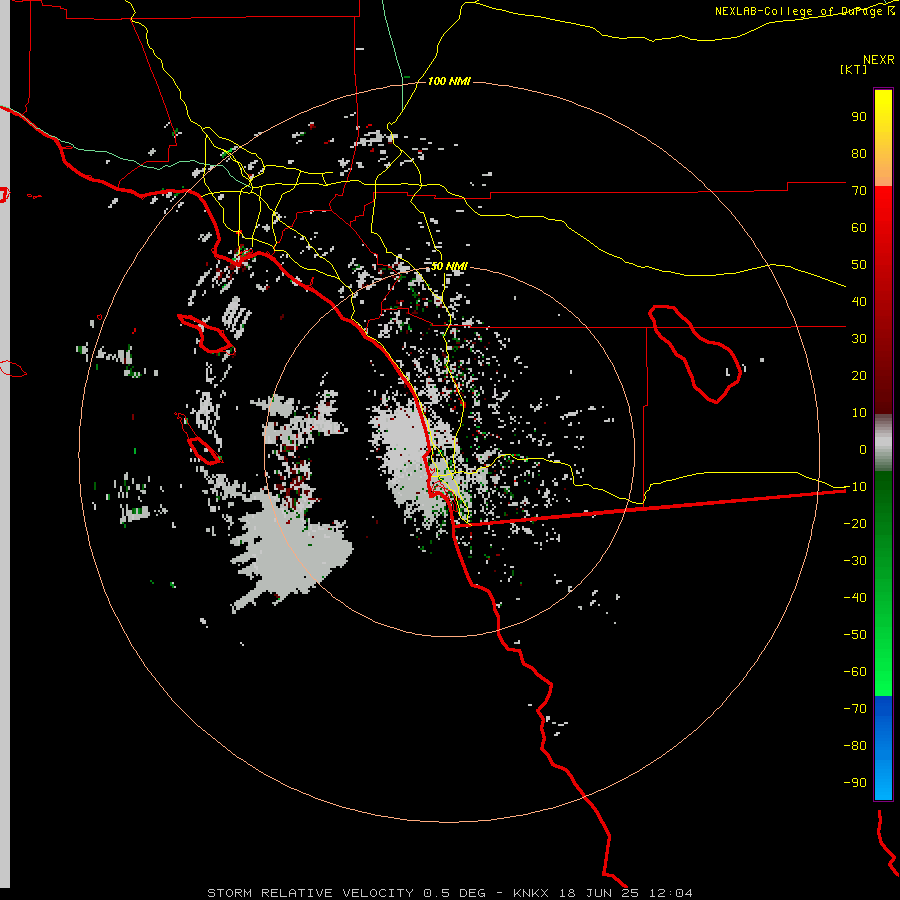
Task: Click the 40 value on the velocity scale
Action: (859, 301)
